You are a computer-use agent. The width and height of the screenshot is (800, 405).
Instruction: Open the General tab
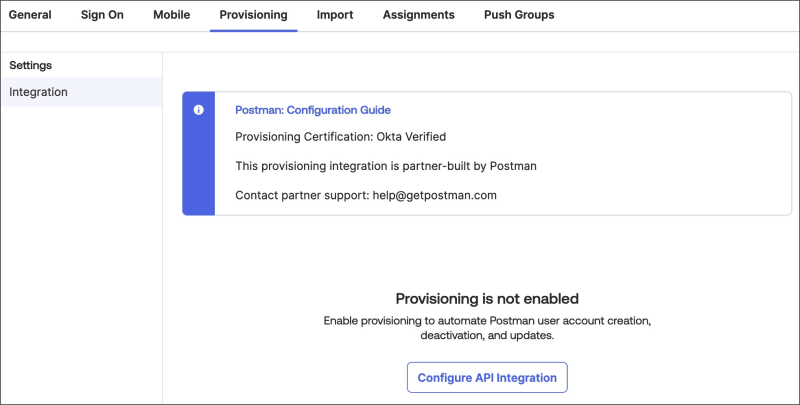[x=30, y=15]
